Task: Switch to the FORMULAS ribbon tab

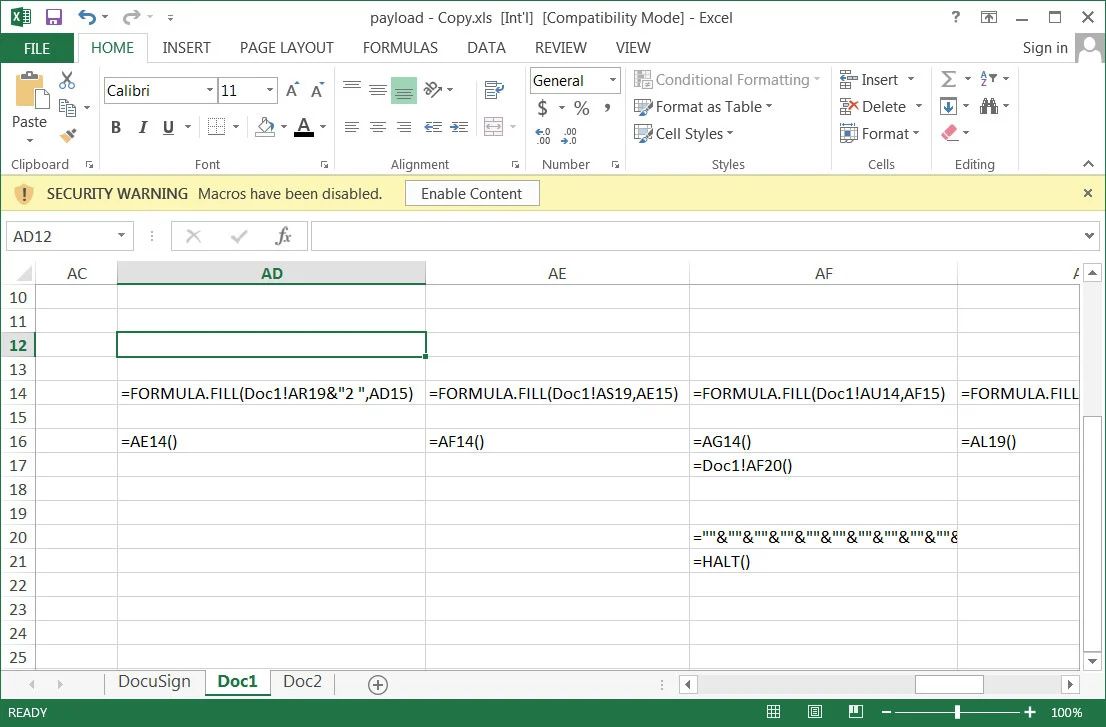Action: pos(400,47)
